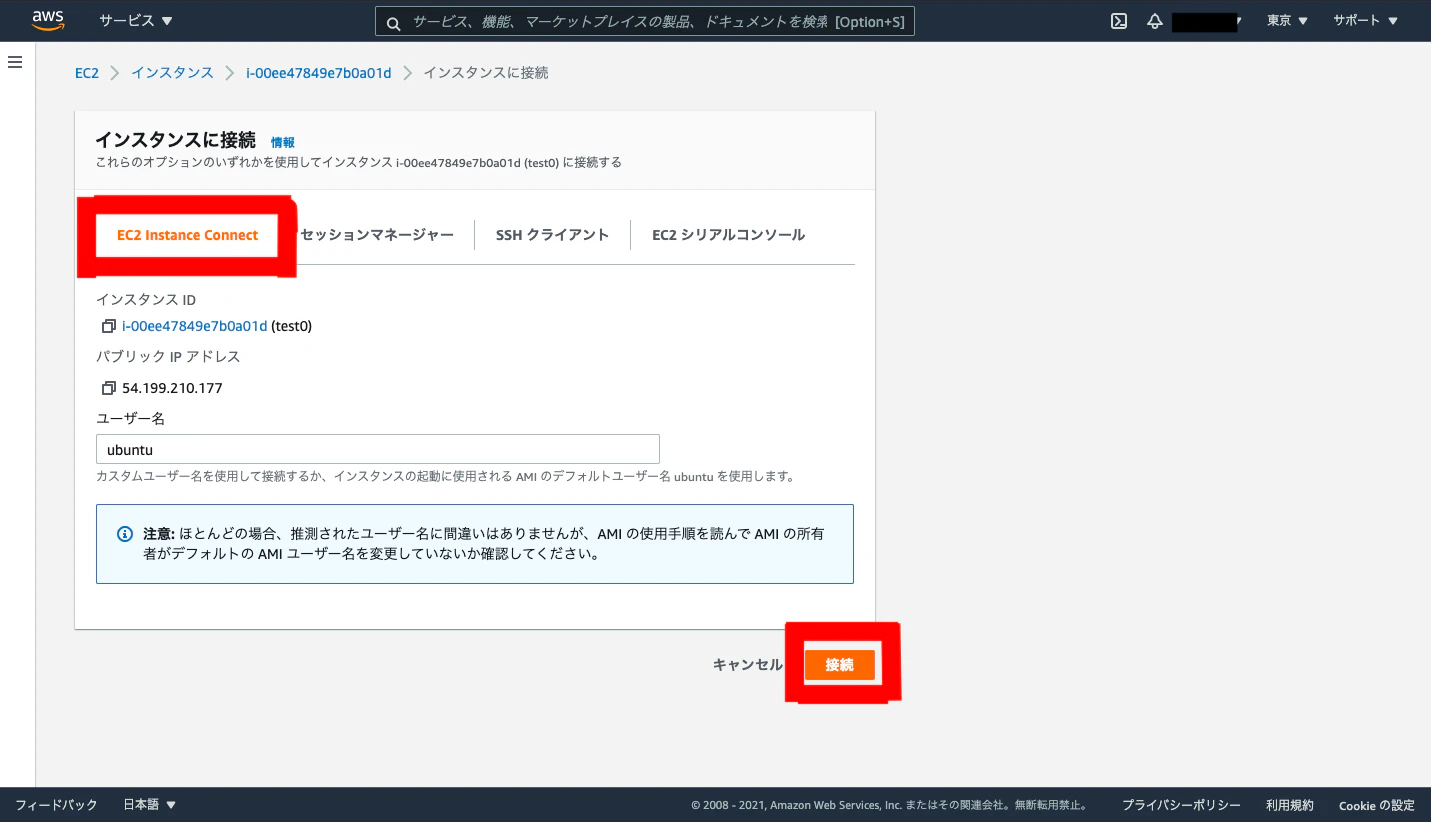Image resolution: width=1431 pixels, height=822 pixels.
Task: Open the EC2 breadcrumb link
Action: click(87, 73)
